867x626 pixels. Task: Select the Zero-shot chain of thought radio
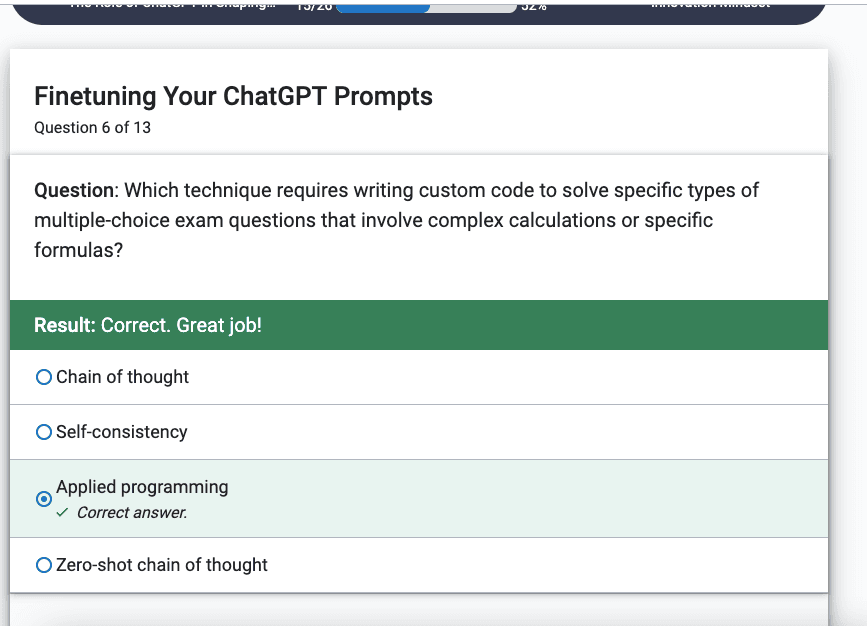(44, 565)
